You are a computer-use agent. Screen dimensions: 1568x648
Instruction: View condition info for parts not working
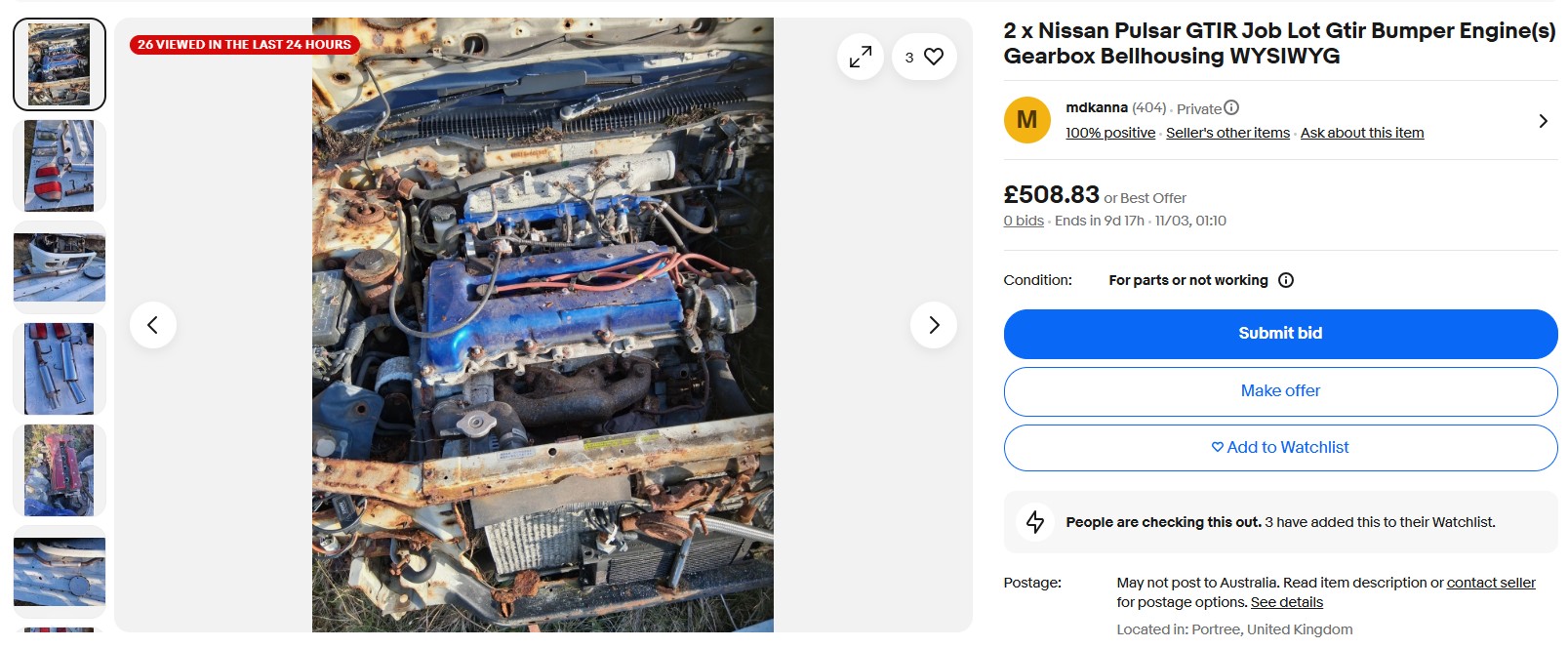tap(1286, 281)
